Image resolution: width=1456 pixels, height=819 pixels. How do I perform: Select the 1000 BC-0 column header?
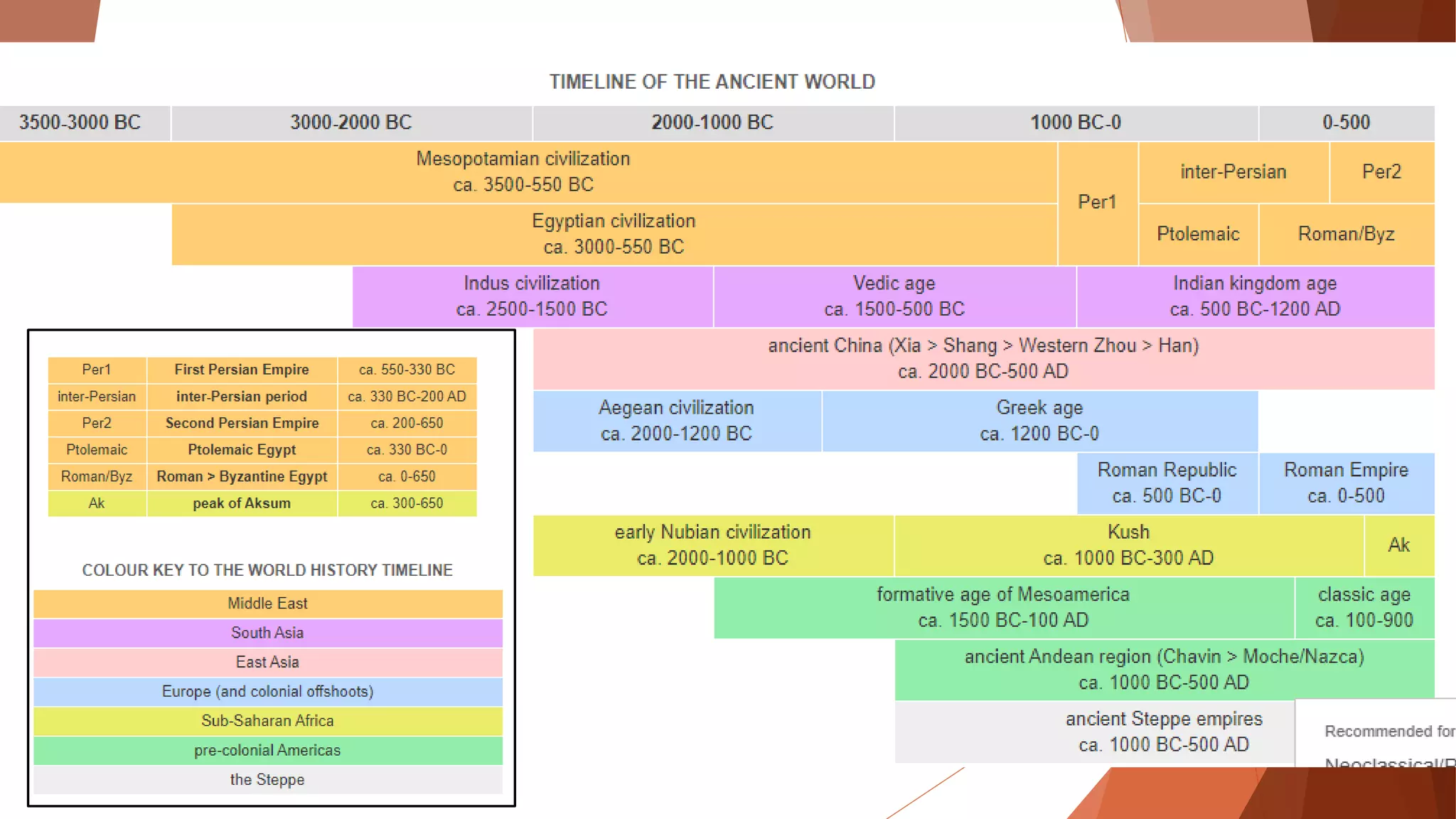click(1076, 122)
